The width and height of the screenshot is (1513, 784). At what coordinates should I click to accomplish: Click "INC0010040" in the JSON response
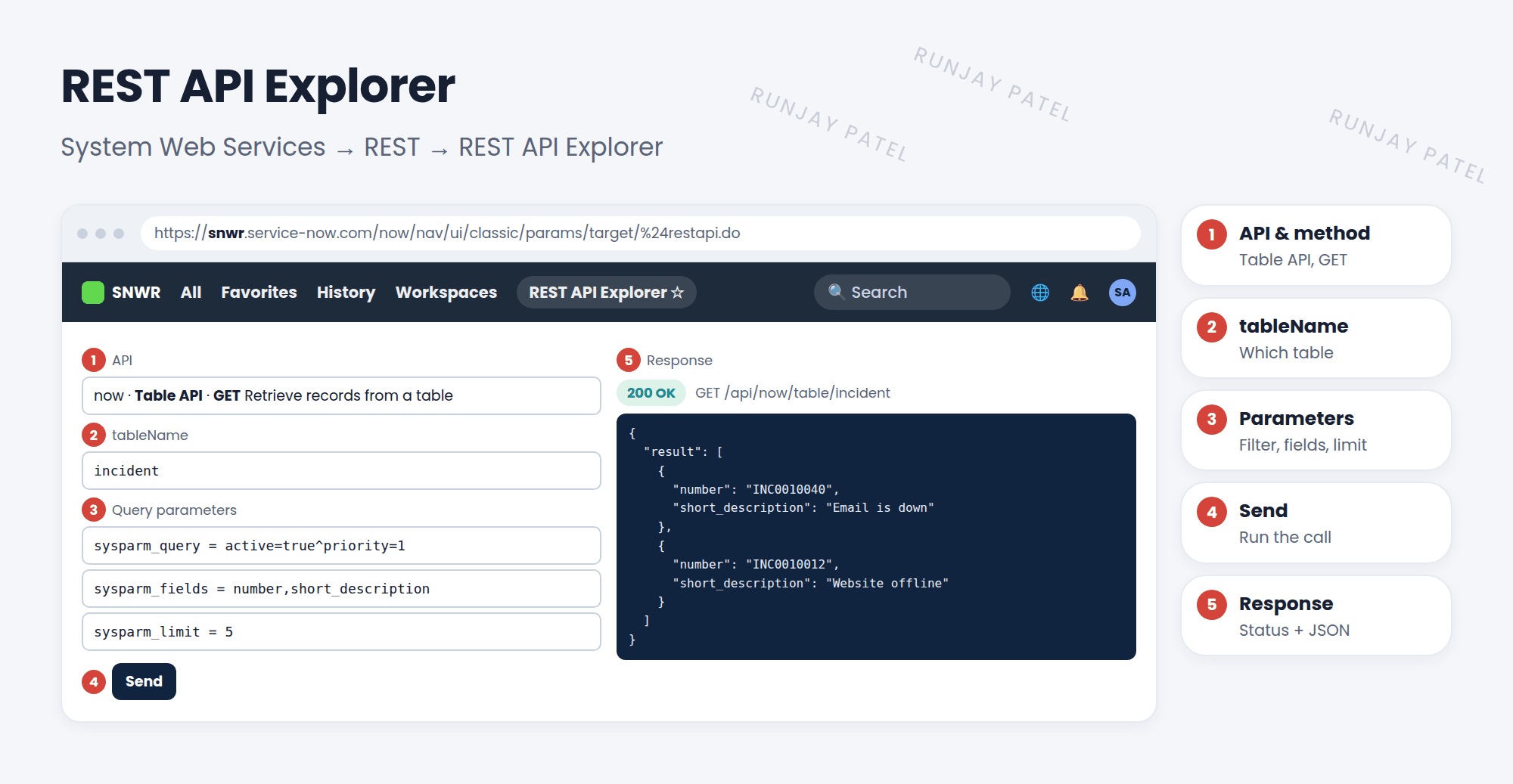click(x=788, y=489)
